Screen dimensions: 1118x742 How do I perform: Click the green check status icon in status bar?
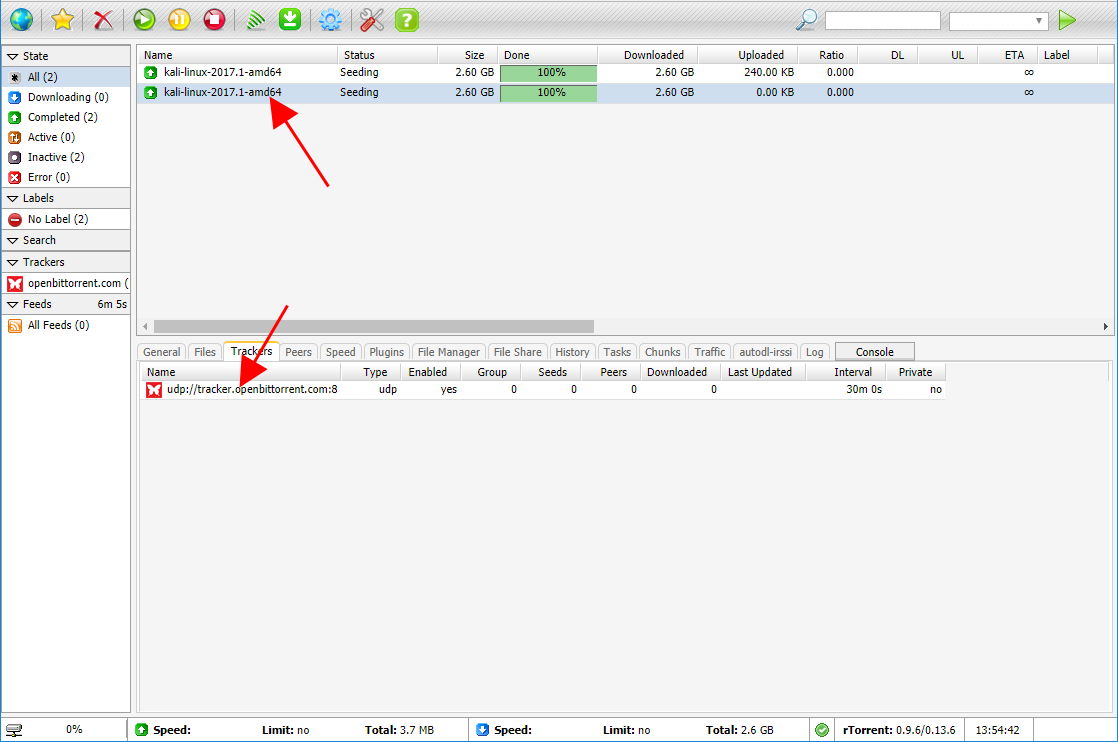point(822,730)
